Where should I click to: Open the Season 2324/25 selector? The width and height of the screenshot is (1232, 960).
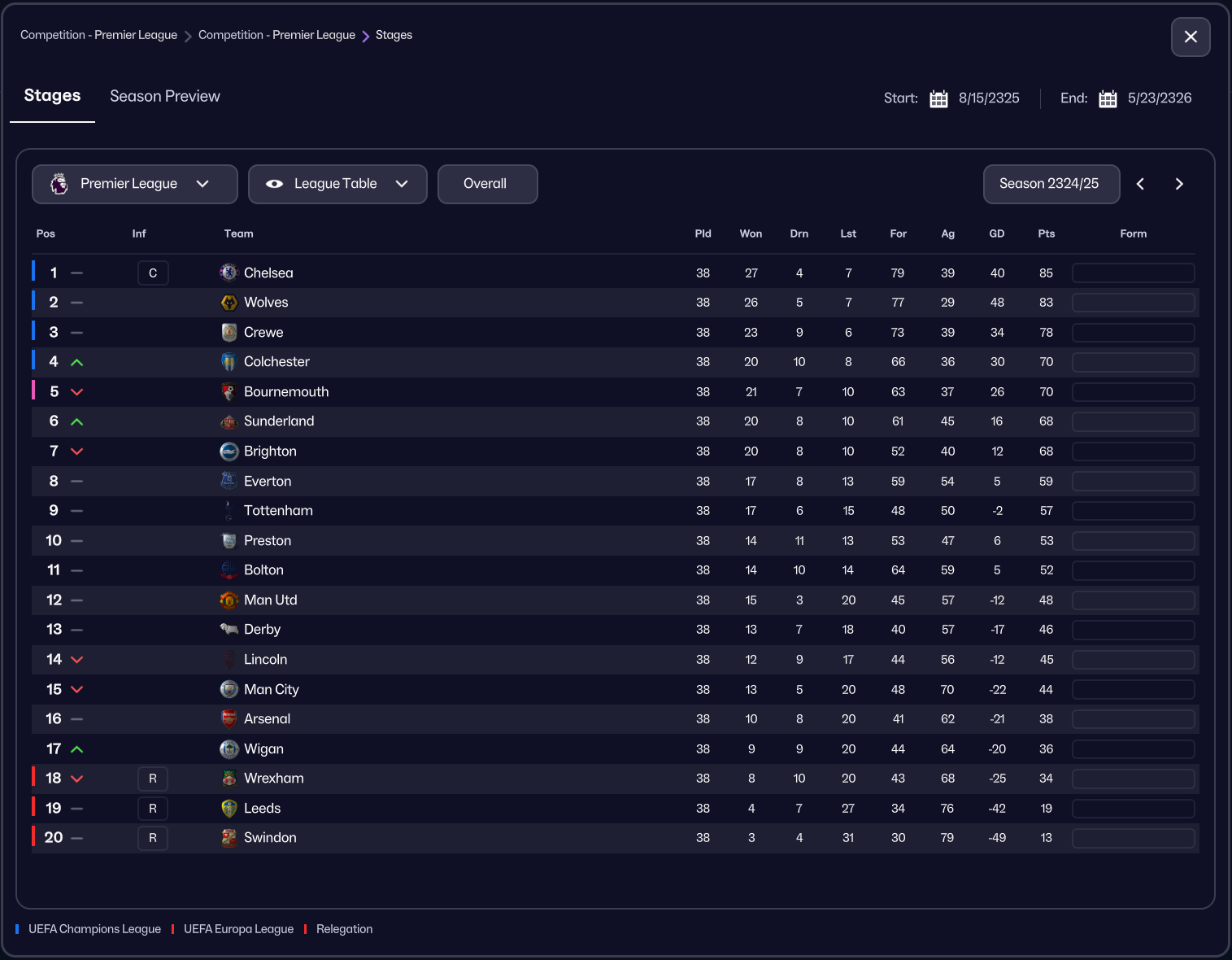point(1051,184)
